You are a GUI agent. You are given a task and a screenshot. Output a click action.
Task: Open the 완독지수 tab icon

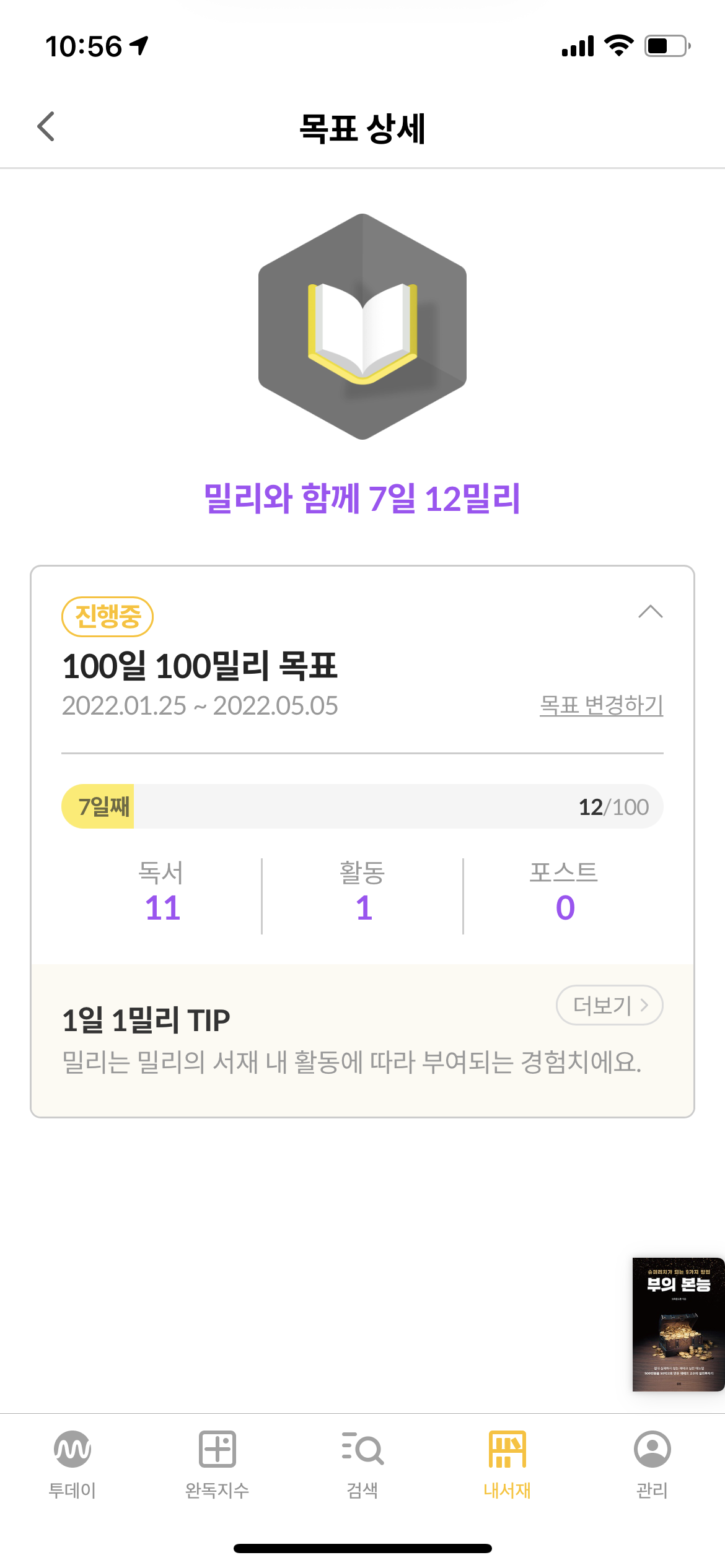coord(217,1449)
